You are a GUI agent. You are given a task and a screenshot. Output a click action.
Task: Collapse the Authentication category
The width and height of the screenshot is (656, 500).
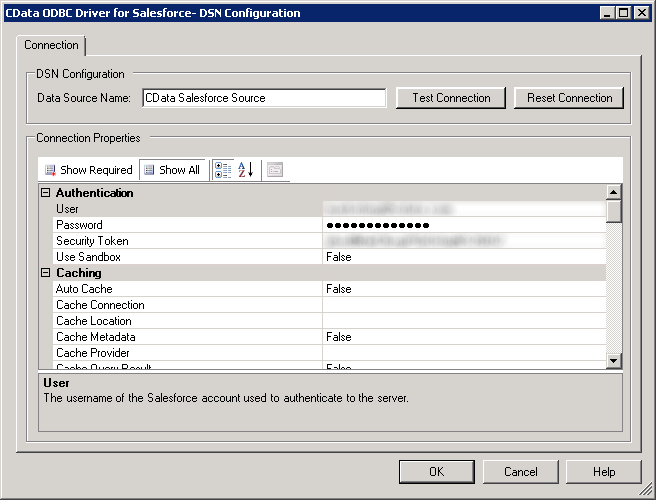tap(45, 193)
